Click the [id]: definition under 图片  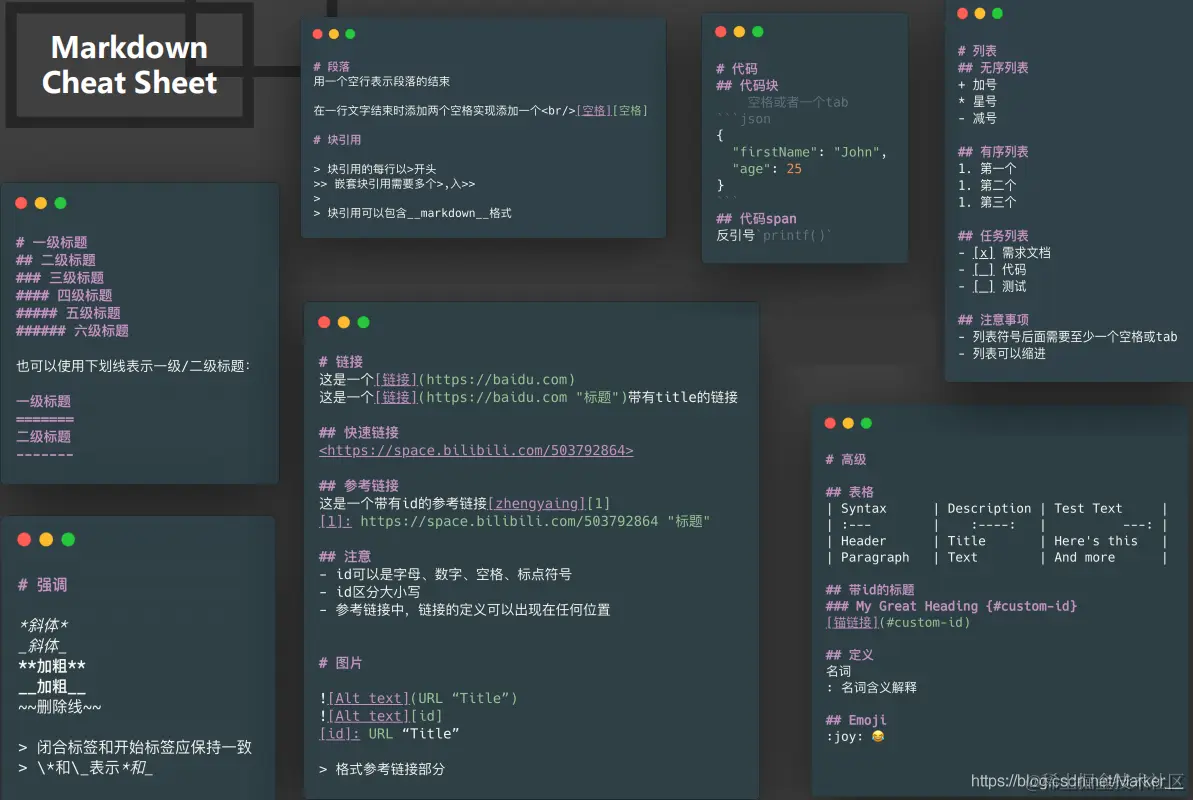coord(339,733)
